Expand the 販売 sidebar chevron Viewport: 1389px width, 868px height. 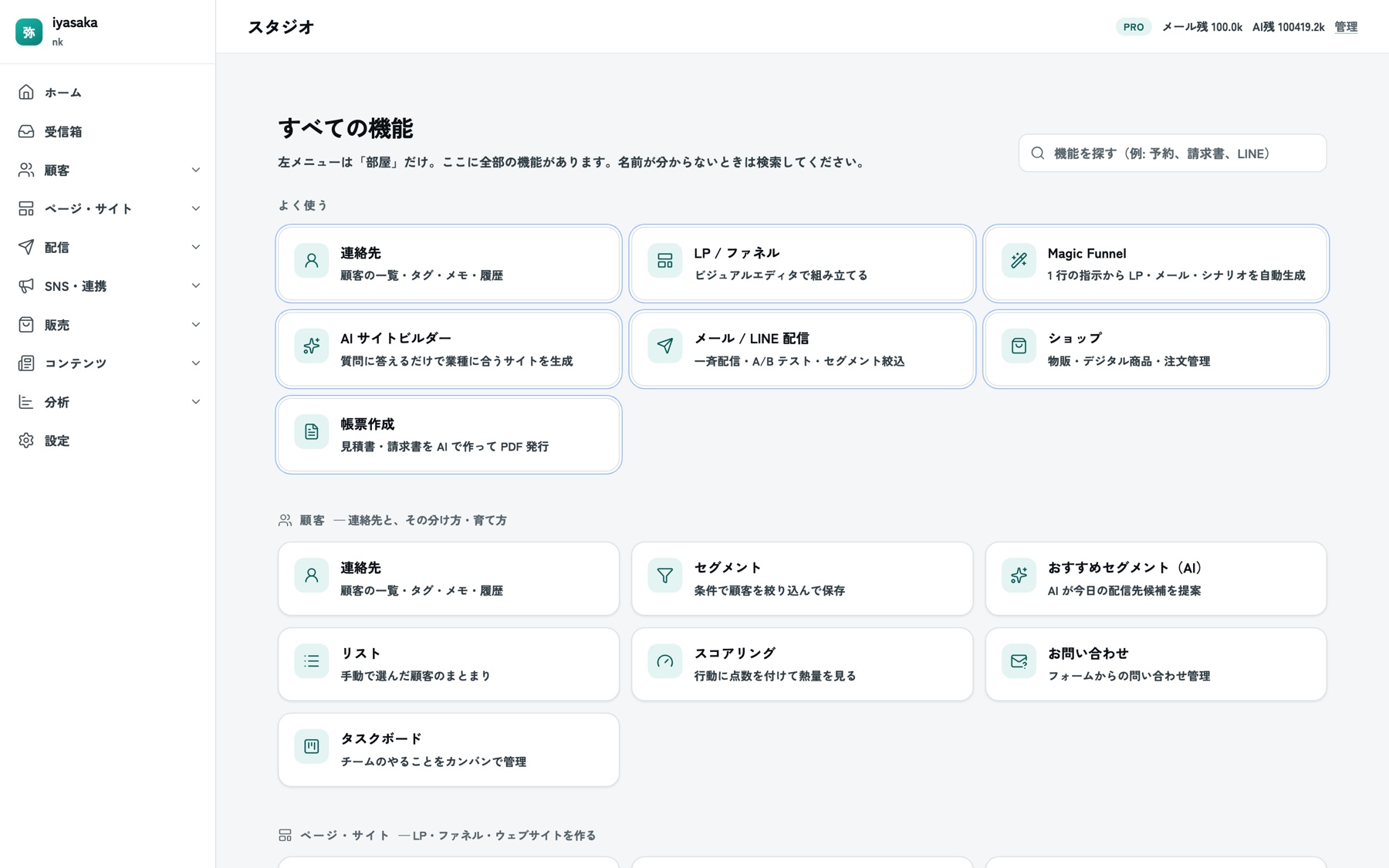[x=195, y=325]
